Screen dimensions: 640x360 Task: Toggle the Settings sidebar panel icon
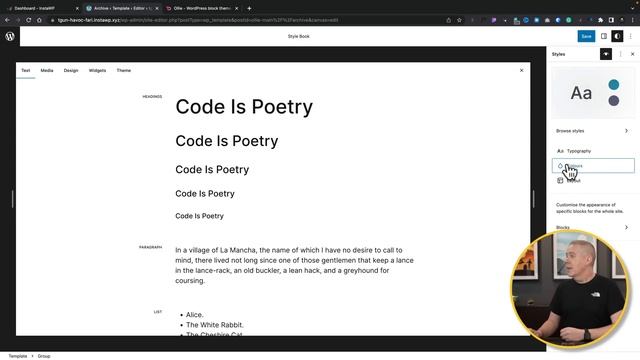[604, 36]
